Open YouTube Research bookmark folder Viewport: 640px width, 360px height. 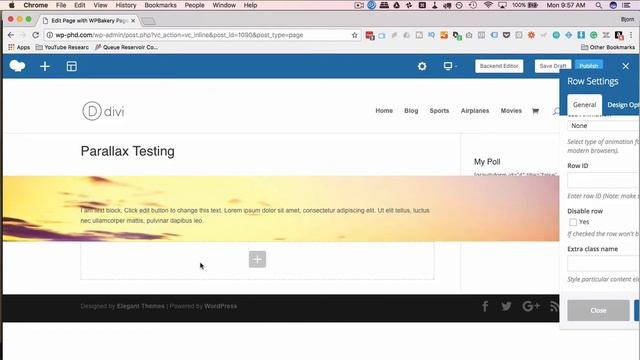coord(62,47)
